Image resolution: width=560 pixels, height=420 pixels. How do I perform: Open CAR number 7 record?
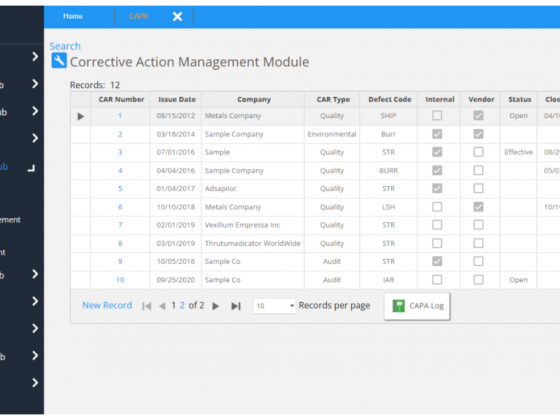(120, 225)
